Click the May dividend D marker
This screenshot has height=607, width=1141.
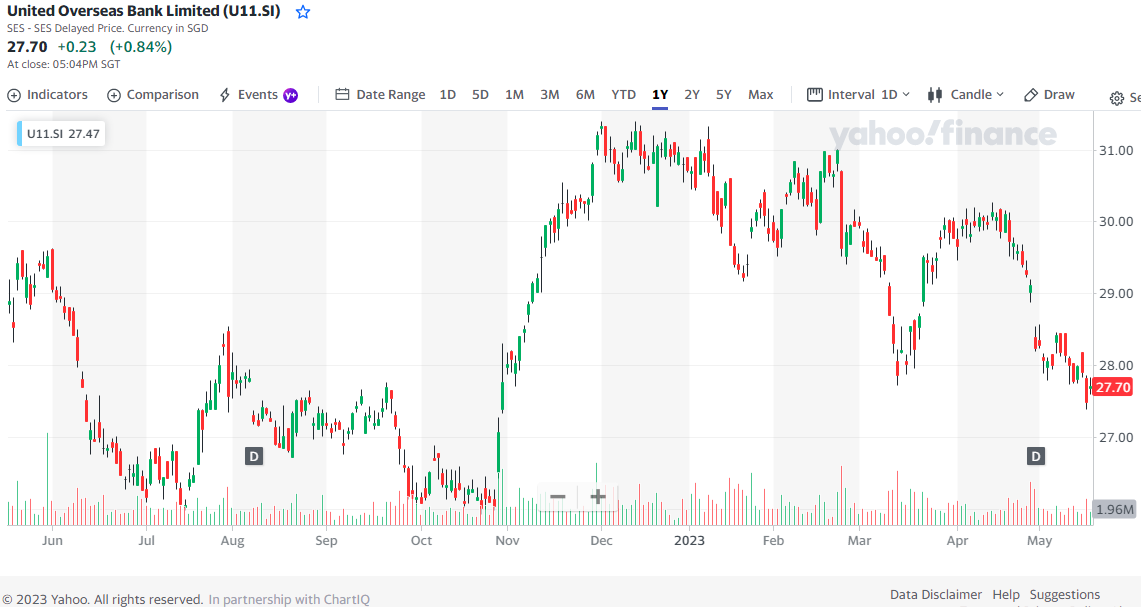coord(1035,456)
